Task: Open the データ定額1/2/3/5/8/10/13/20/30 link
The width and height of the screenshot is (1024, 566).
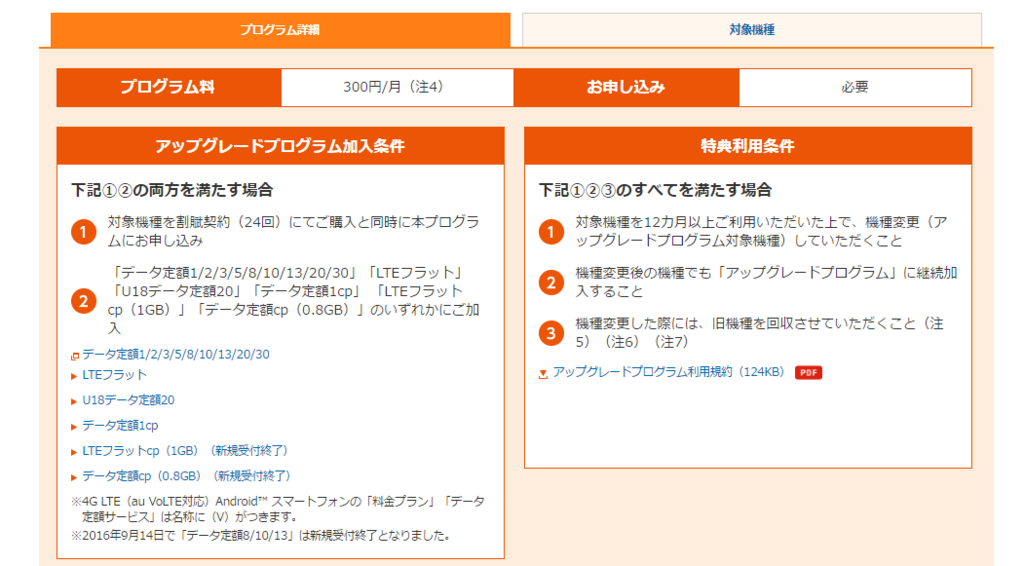Action: pyautogui.click(x=176, y=354)
